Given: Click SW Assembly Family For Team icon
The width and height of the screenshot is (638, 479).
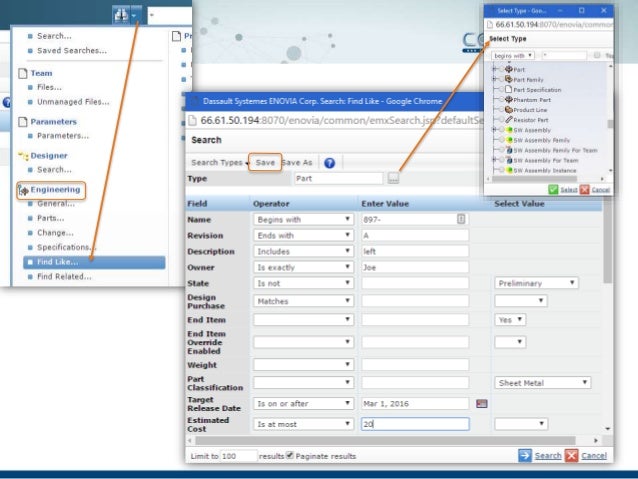Looking at the screenshot, I should [x=509, y=150].
